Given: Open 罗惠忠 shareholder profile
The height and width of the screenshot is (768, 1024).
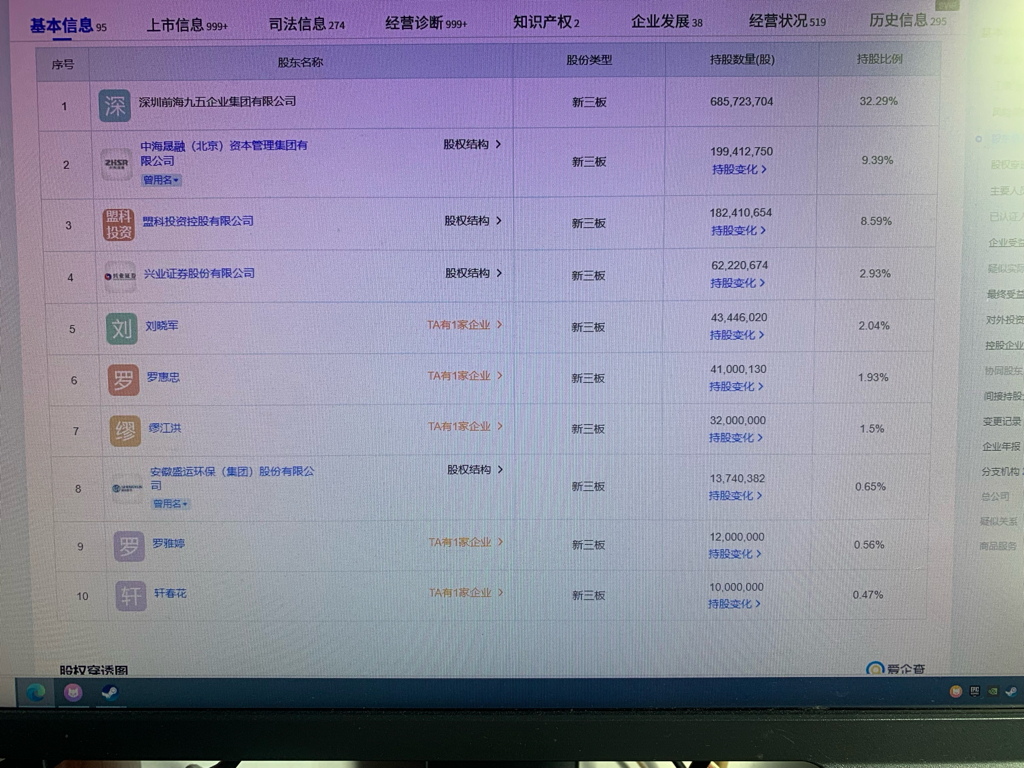Looking at the screenshot, I should tap(163, 377).
